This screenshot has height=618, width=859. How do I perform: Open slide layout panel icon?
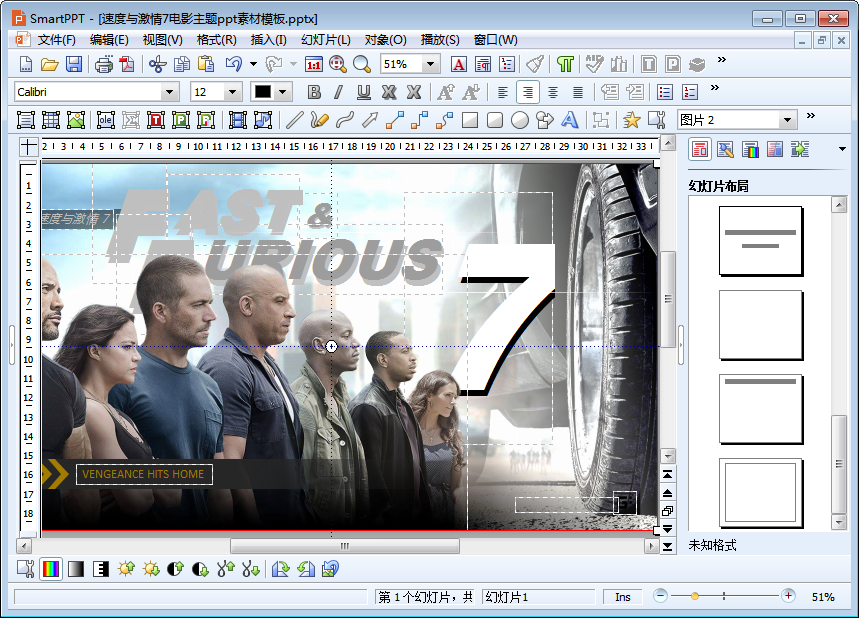point(700,149)
